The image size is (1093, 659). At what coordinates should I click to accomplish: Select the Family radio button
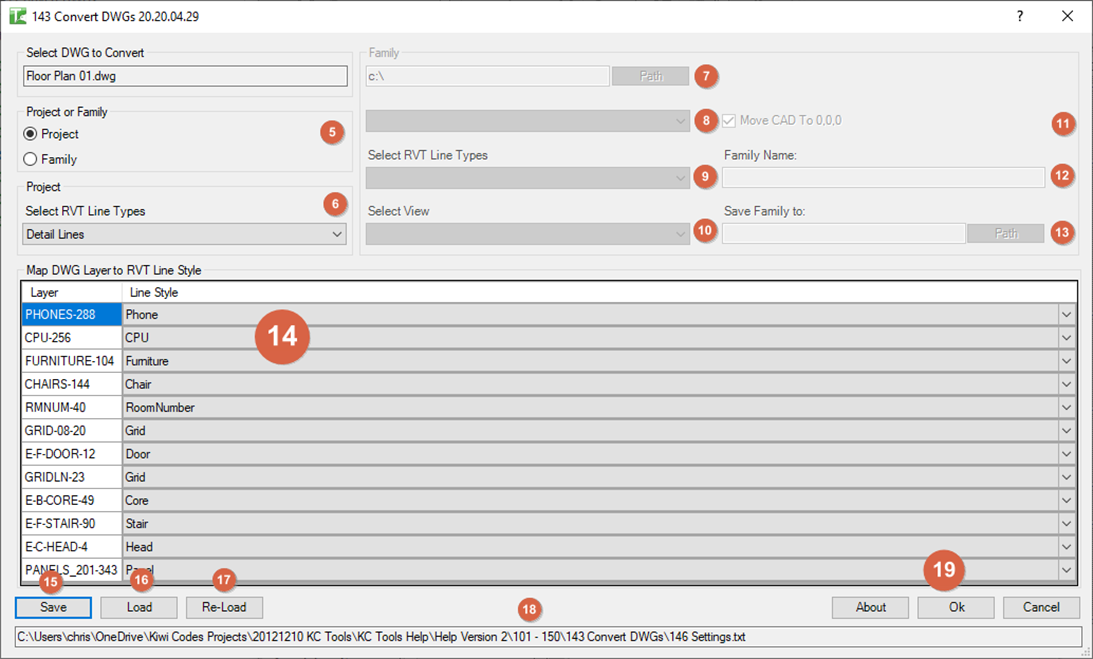coord(31,159)
